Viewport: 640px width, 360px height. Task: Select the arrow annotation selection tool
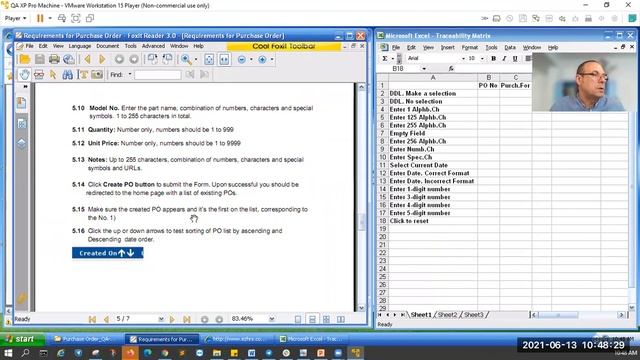click(53, 74)
